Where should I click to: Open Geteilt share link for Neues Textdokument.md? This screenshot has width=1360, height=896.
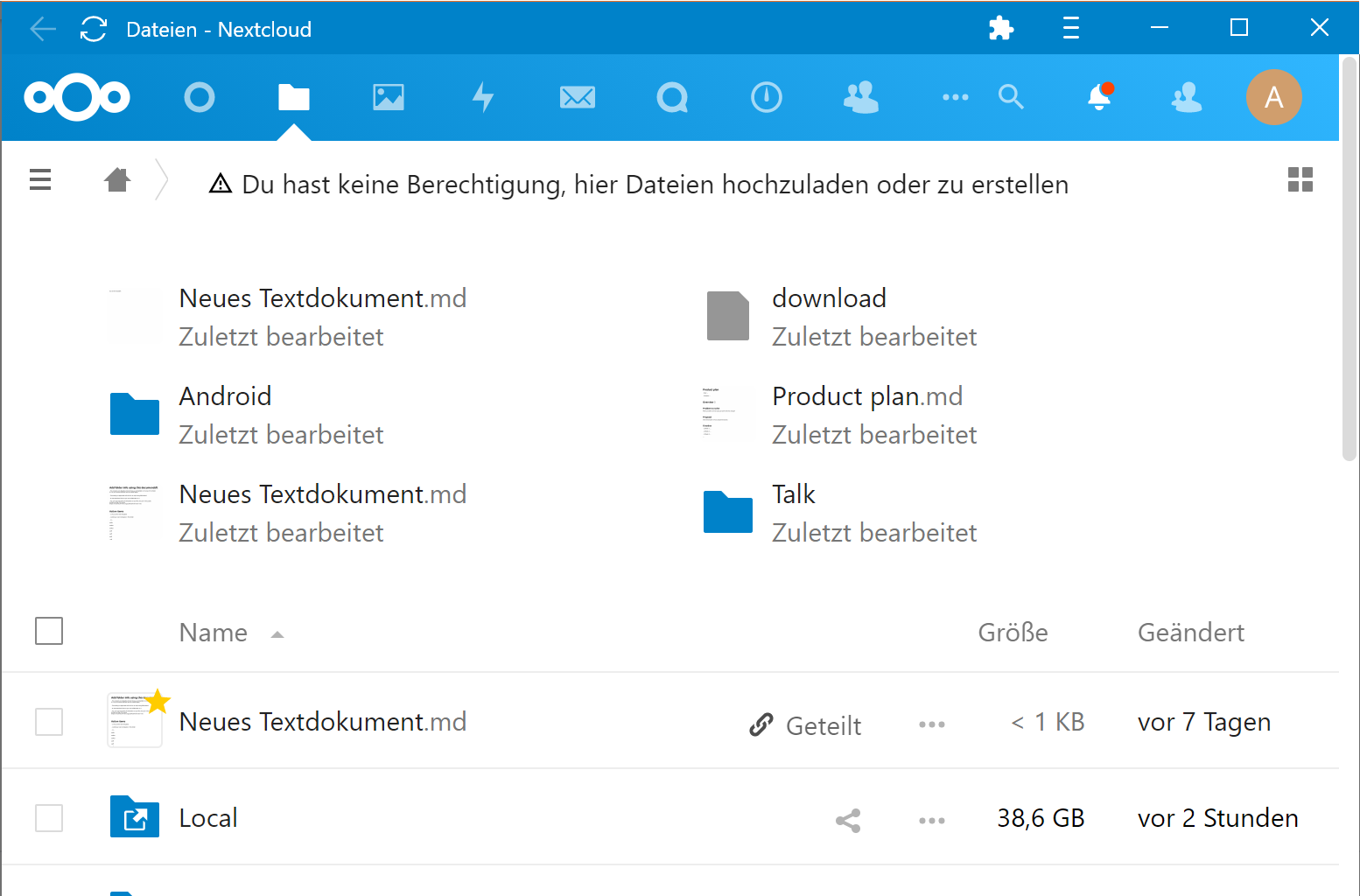tap(805, 725)
